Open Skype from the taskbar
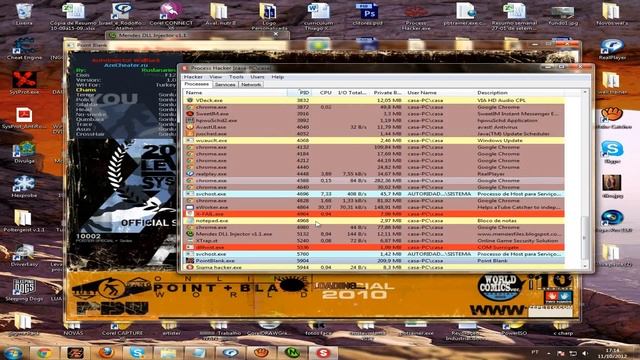 tap(137, 352)
